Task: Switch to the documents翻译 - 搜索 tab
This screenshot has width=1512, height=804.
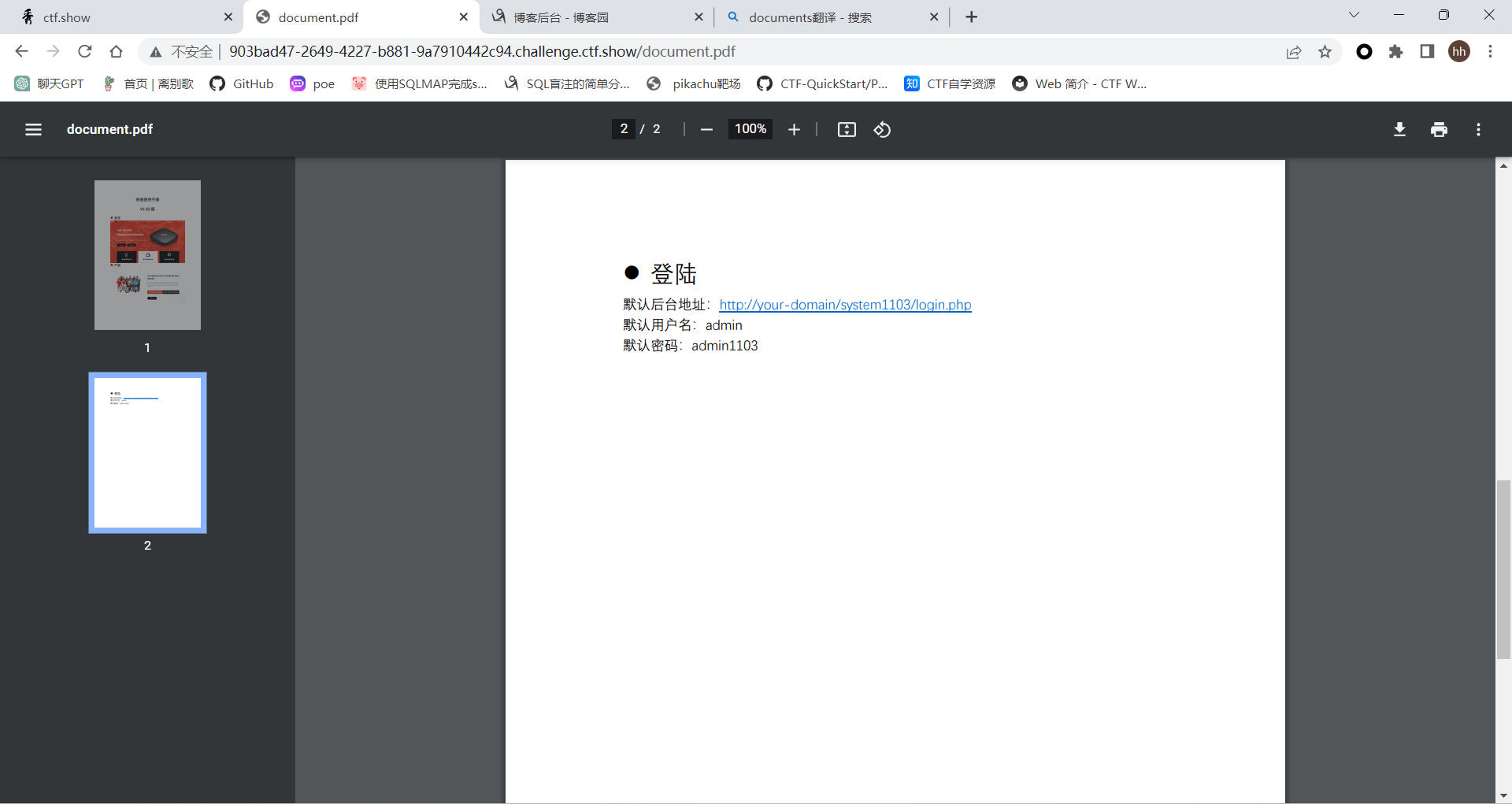Action: [x=832, y=17]
